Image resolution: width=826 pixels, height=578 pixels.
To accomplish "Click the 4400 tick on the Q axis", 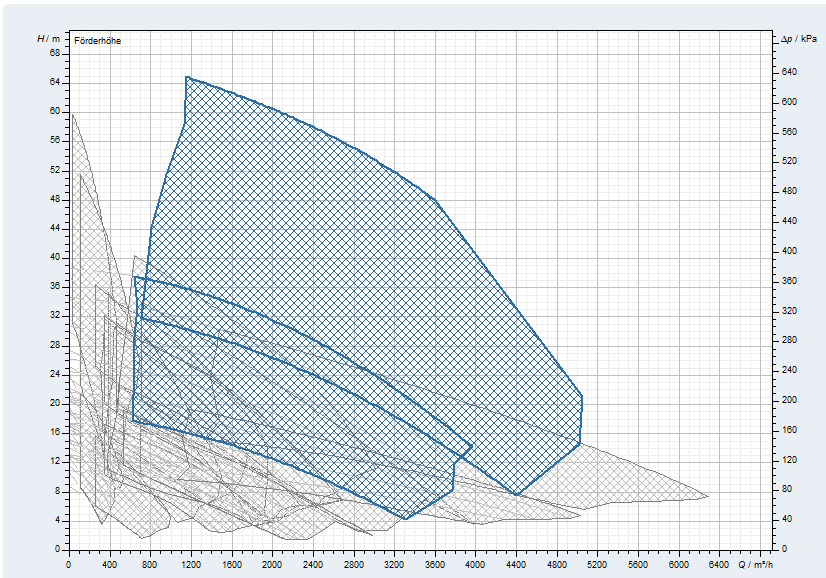I will pyautogui.click(x=516, y=565).
